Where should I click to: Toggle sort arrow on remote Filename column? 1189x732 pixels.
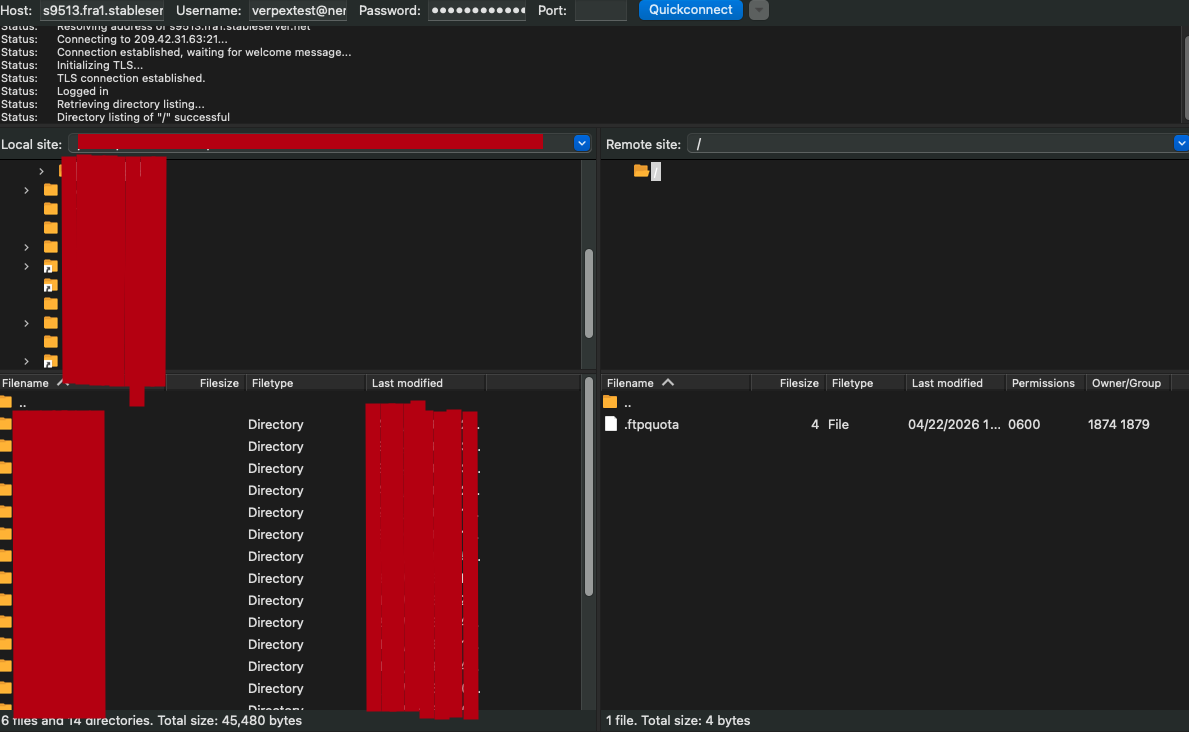click(668, 383)
